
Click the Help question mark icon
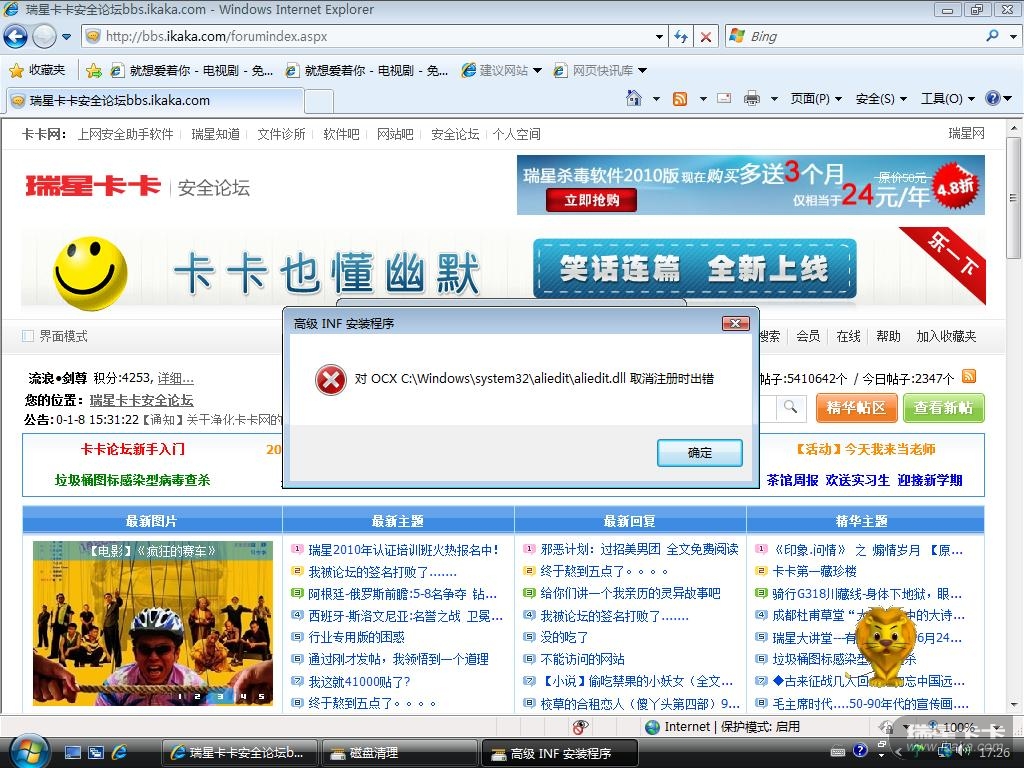[x=993, y=99]
